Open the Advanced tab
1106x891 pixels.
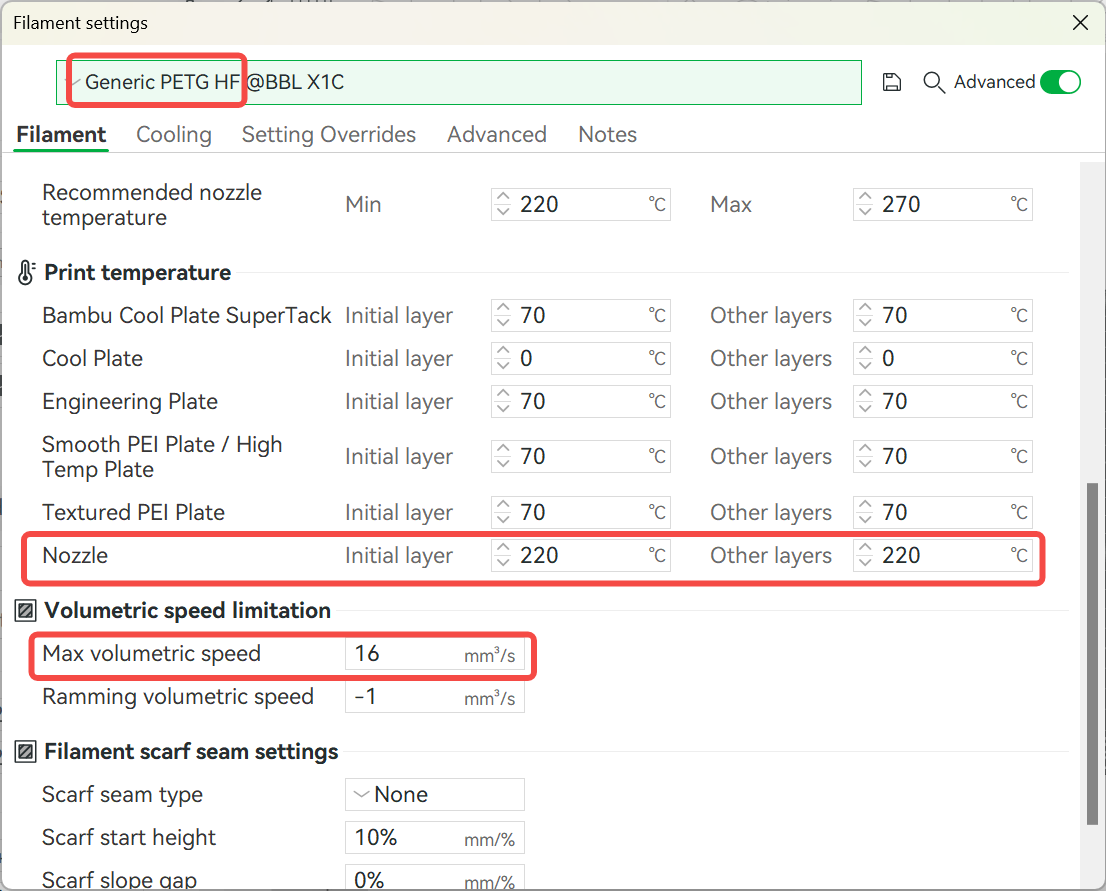point(497,134)
